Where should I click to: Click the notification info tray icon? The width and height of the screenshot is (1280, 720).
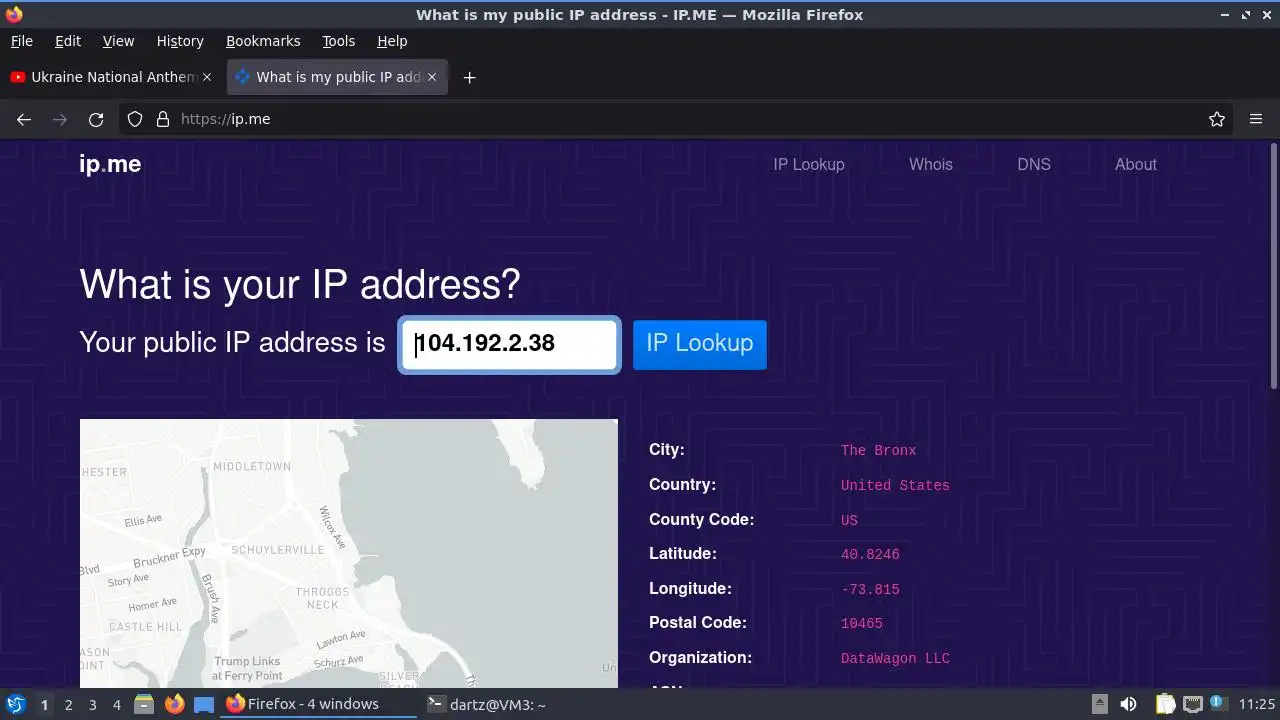click(1218, 704)
